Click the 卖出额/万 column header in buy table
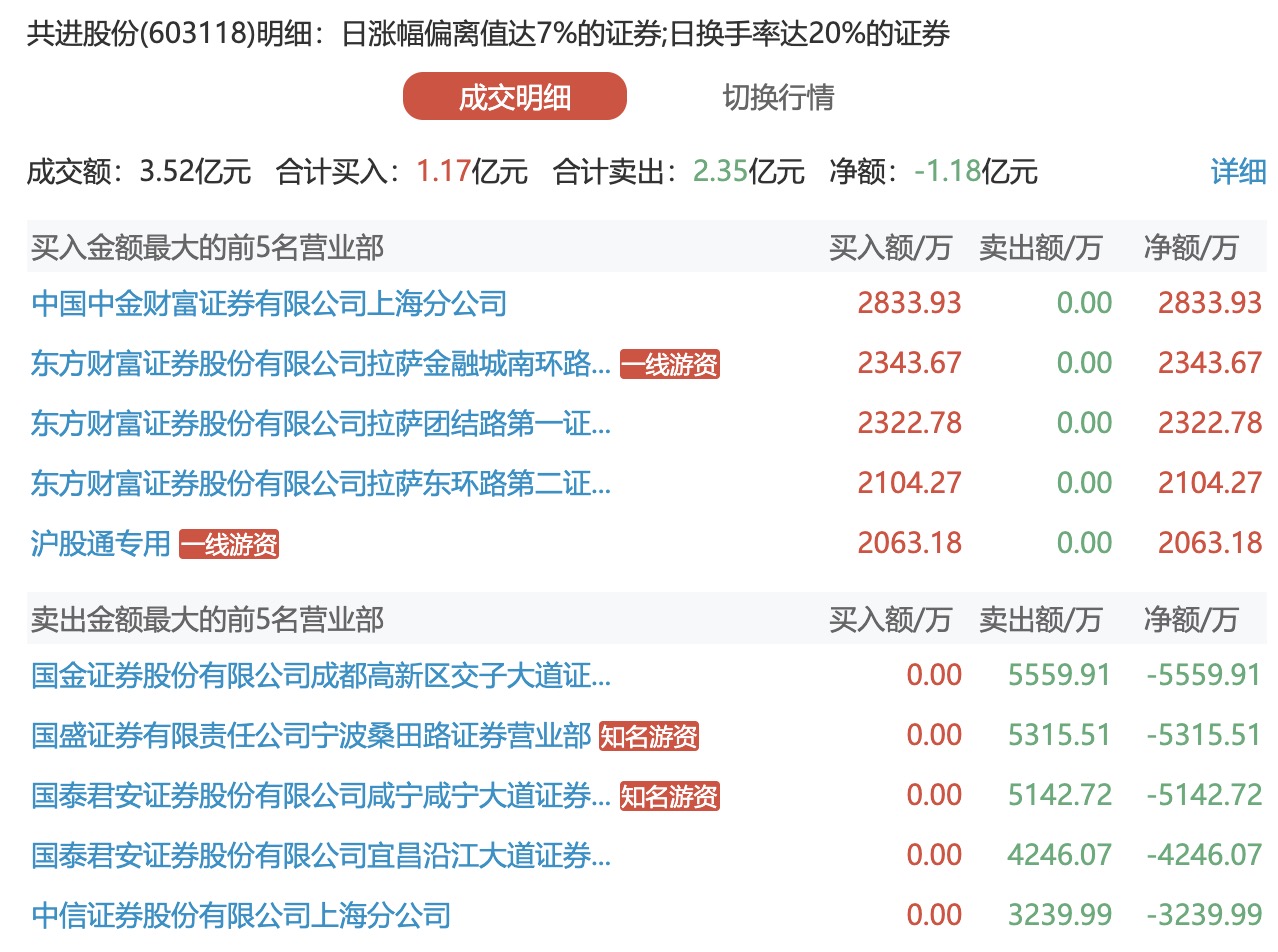This screenshot has width=1278, height=952. coord(1040,248)
